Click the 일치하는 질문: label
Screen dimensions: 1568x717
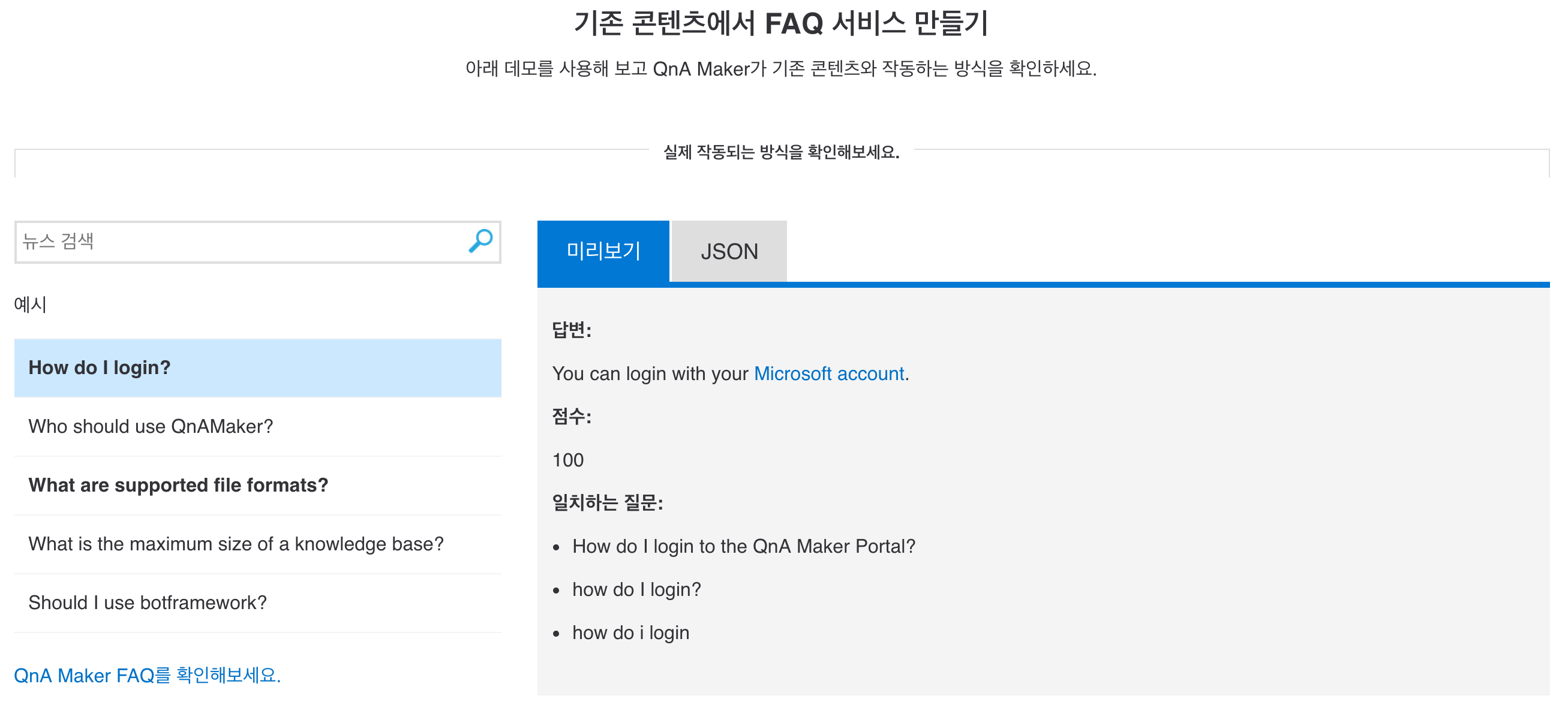606,502
